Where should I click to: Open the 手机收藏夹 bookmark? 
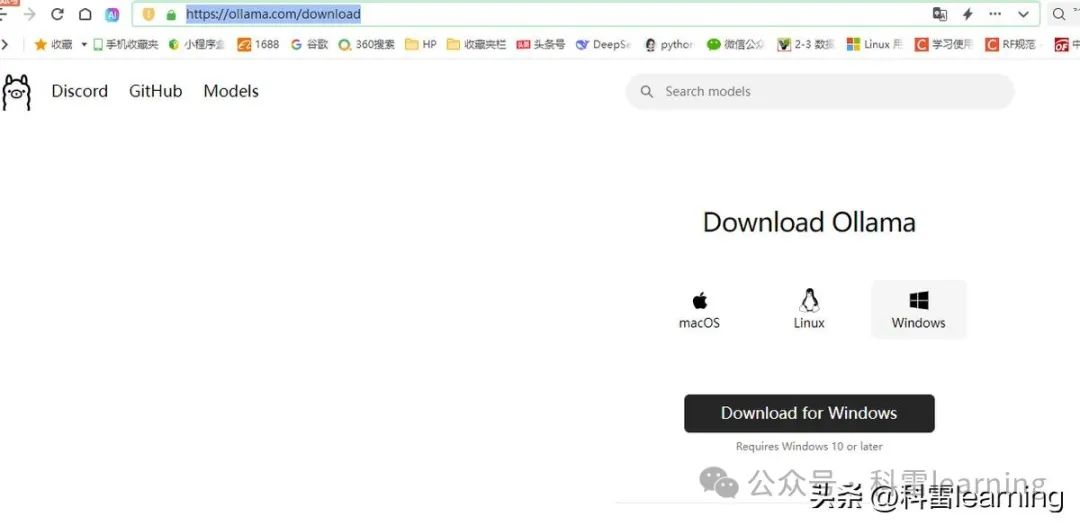(125, 44)
